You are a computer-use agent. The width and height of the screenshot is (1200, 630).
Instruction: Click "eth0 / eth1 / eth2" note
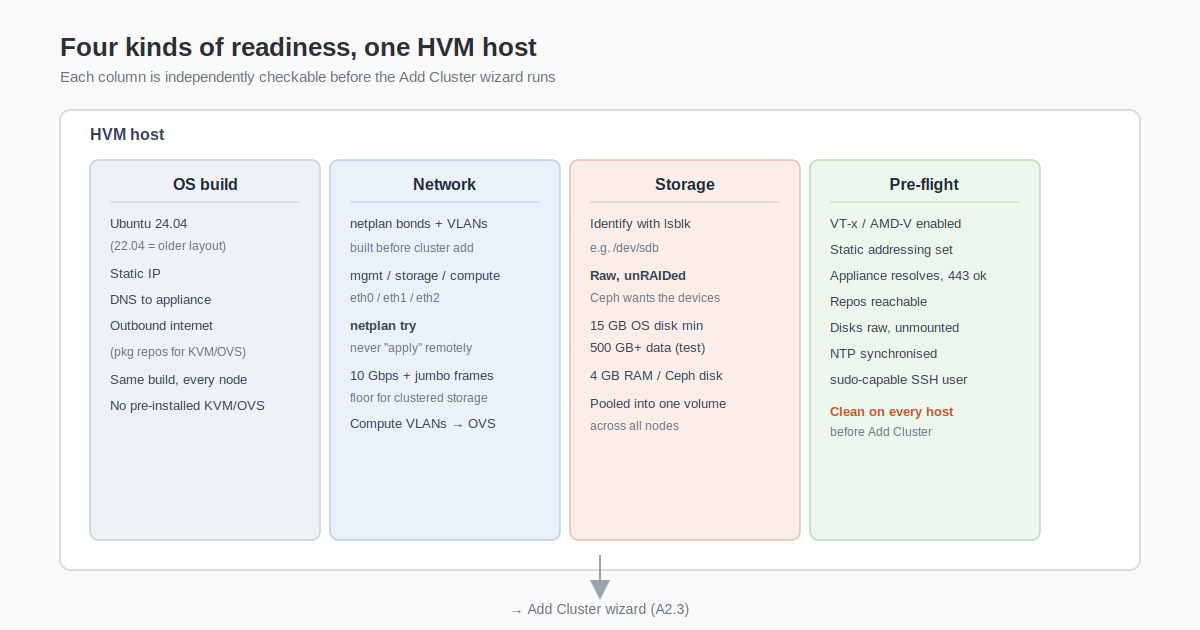point(395,298)
